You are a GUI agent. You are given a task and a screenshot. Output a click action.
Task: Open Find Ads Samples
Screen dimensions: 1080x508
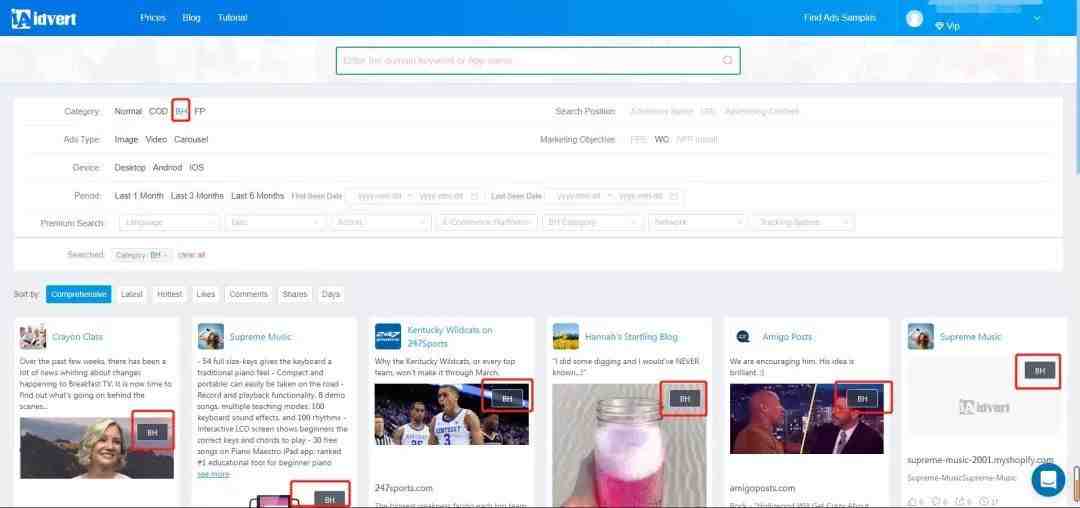click(x=840, y=18)
